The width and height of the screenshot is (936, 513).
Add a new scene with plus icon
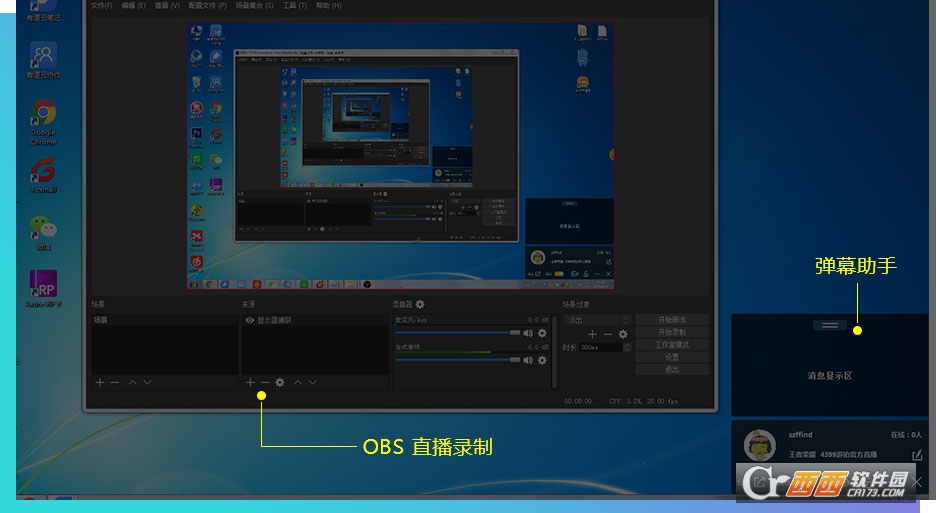[99, 382]
